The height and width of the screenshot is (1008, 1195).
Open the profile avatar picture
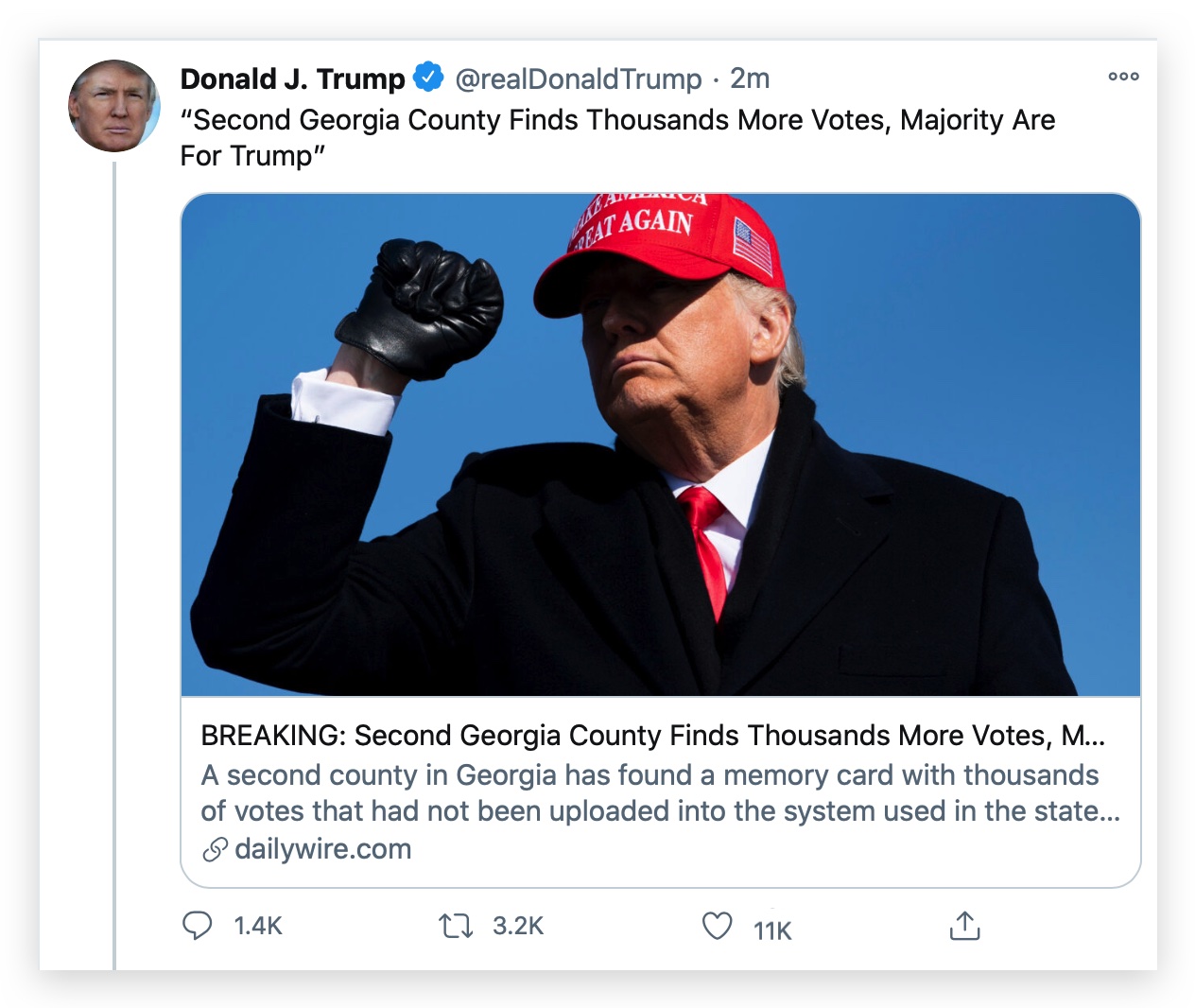113,106
